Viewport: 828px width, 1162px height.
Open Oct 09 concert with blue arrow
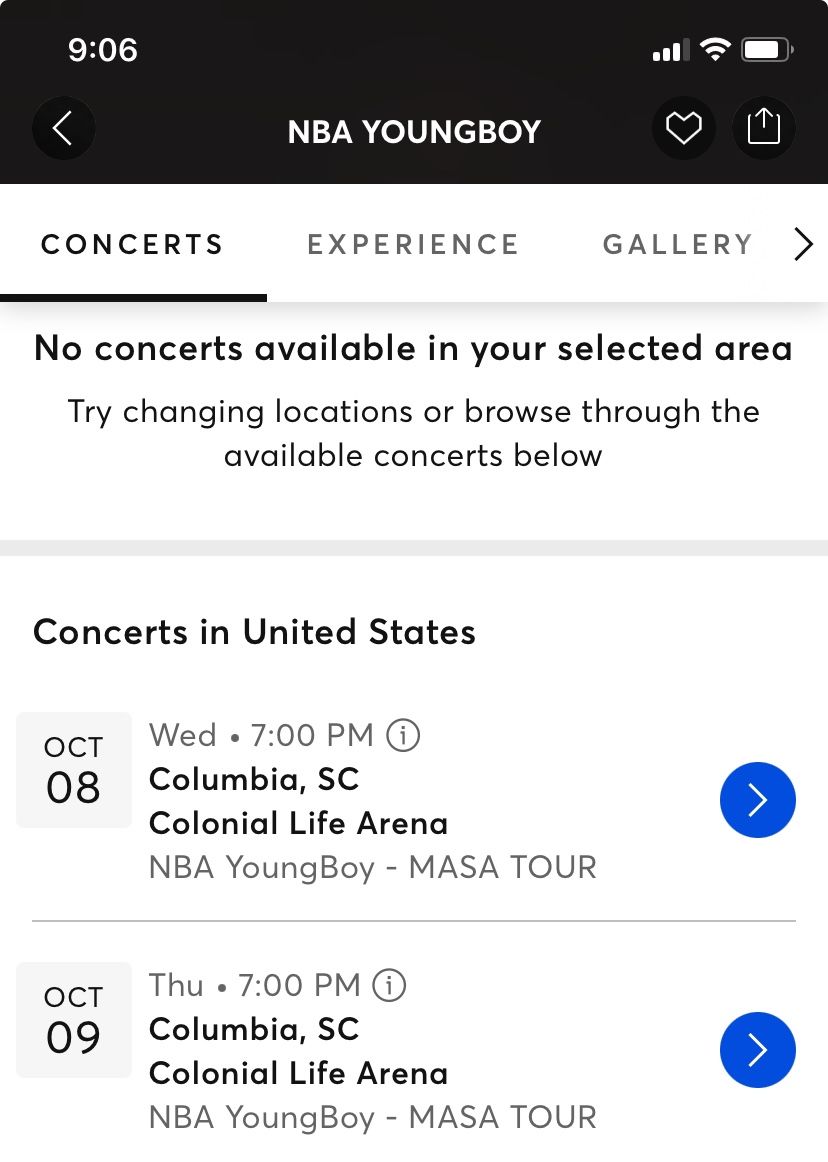tap(757, 1050)
